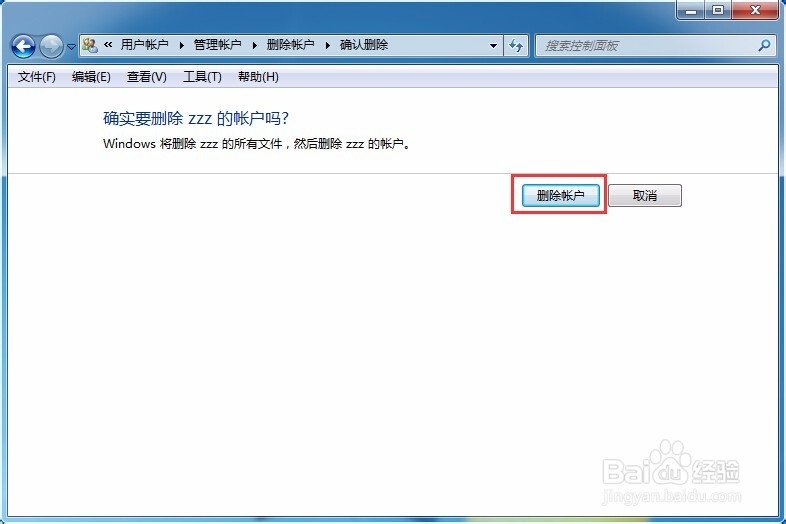Cancel deletion with the 取消 button

click(x=645, y=195)
